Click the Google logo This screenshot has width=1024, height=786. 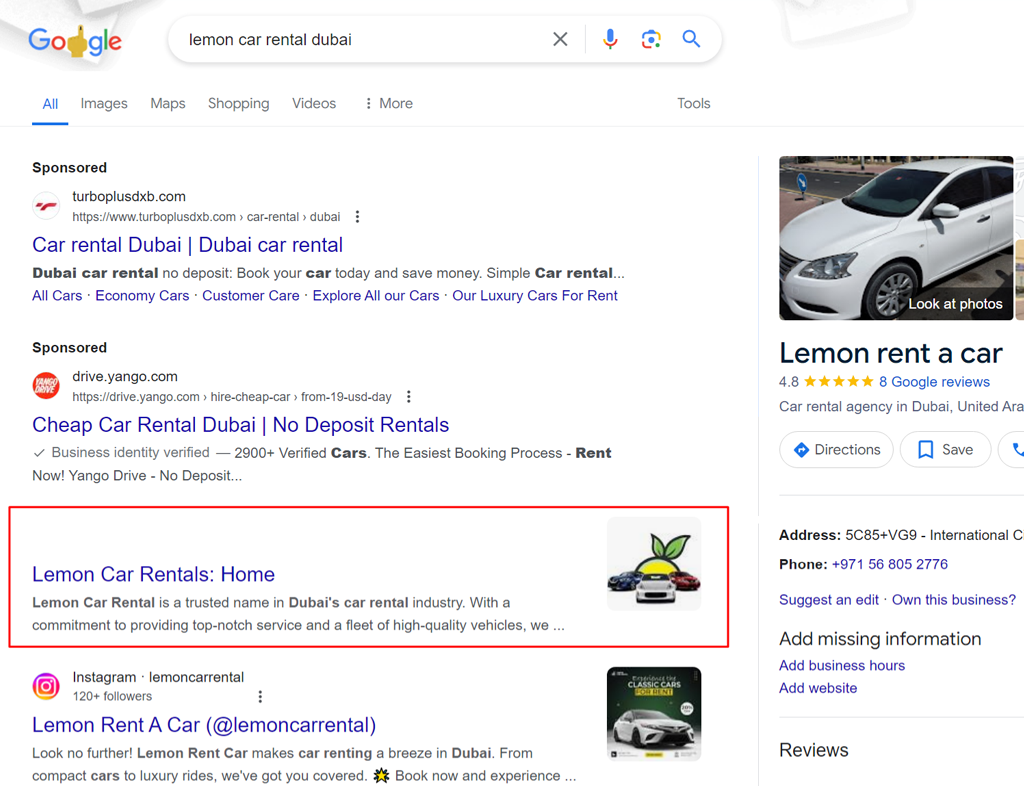click(x=75, y=40)
